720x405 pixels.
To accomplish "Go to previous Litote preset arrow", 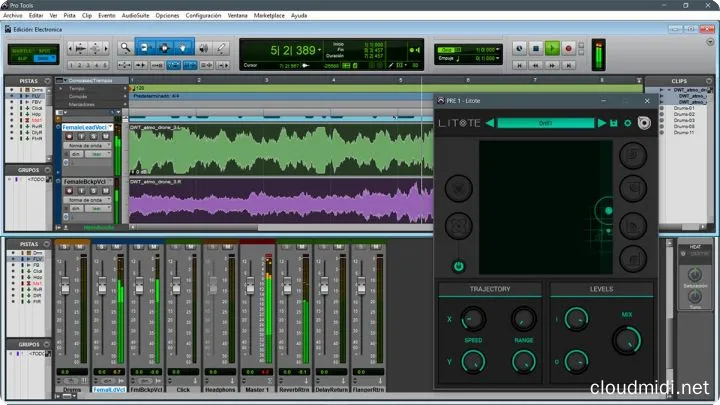I will pyautogui.click(x=490, y=123).
